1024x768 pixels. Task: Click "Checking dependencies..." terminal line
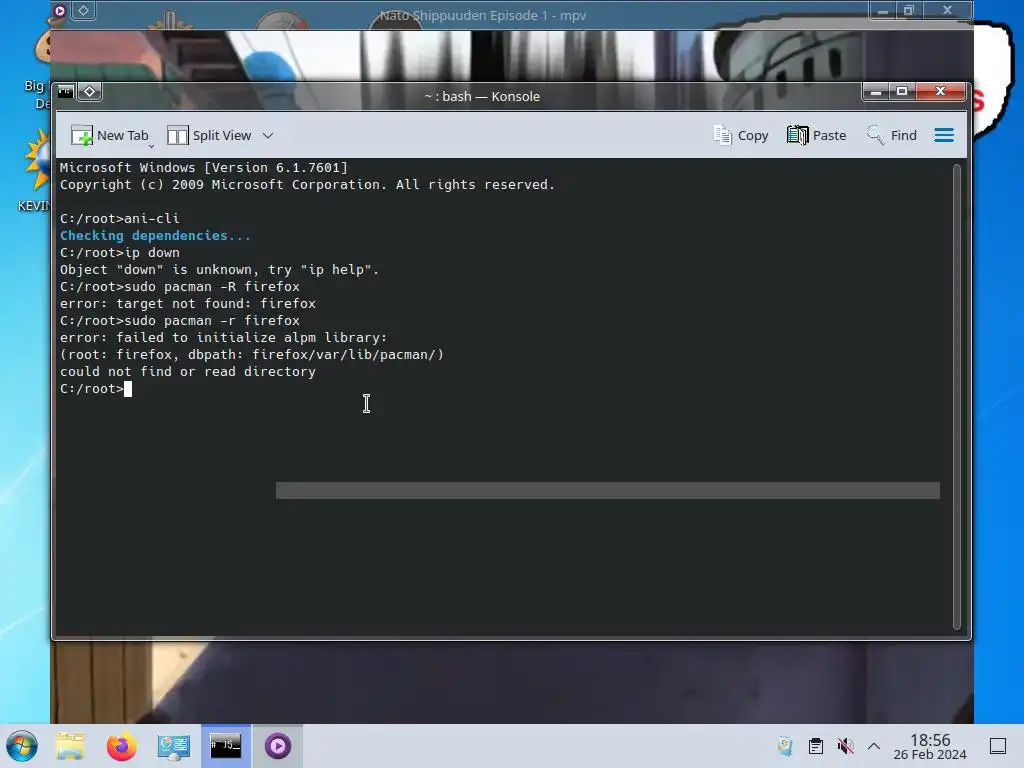pos(155,236)
